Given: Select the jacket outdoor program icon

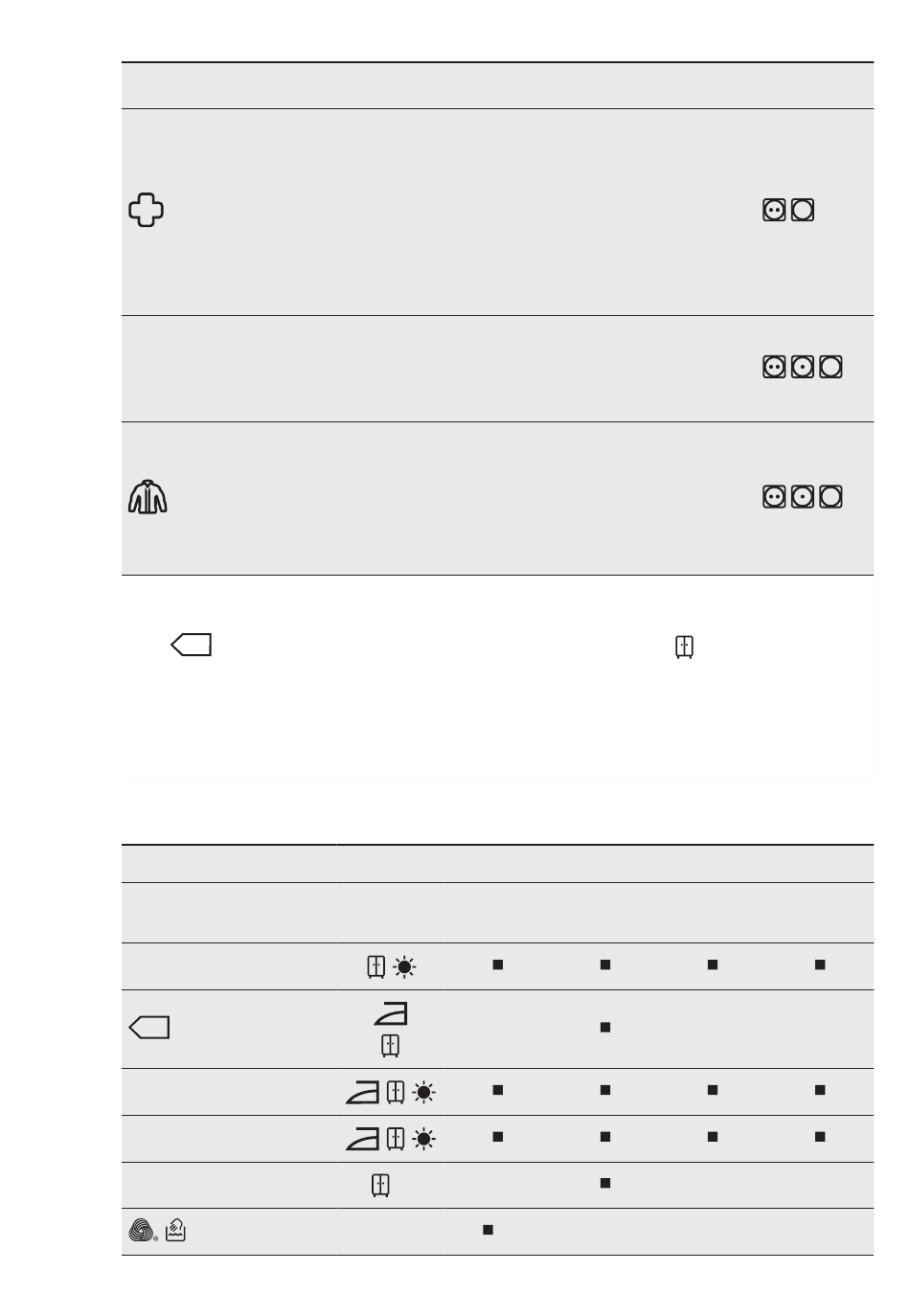Looking at the screenshot, I should click(148, 497).
